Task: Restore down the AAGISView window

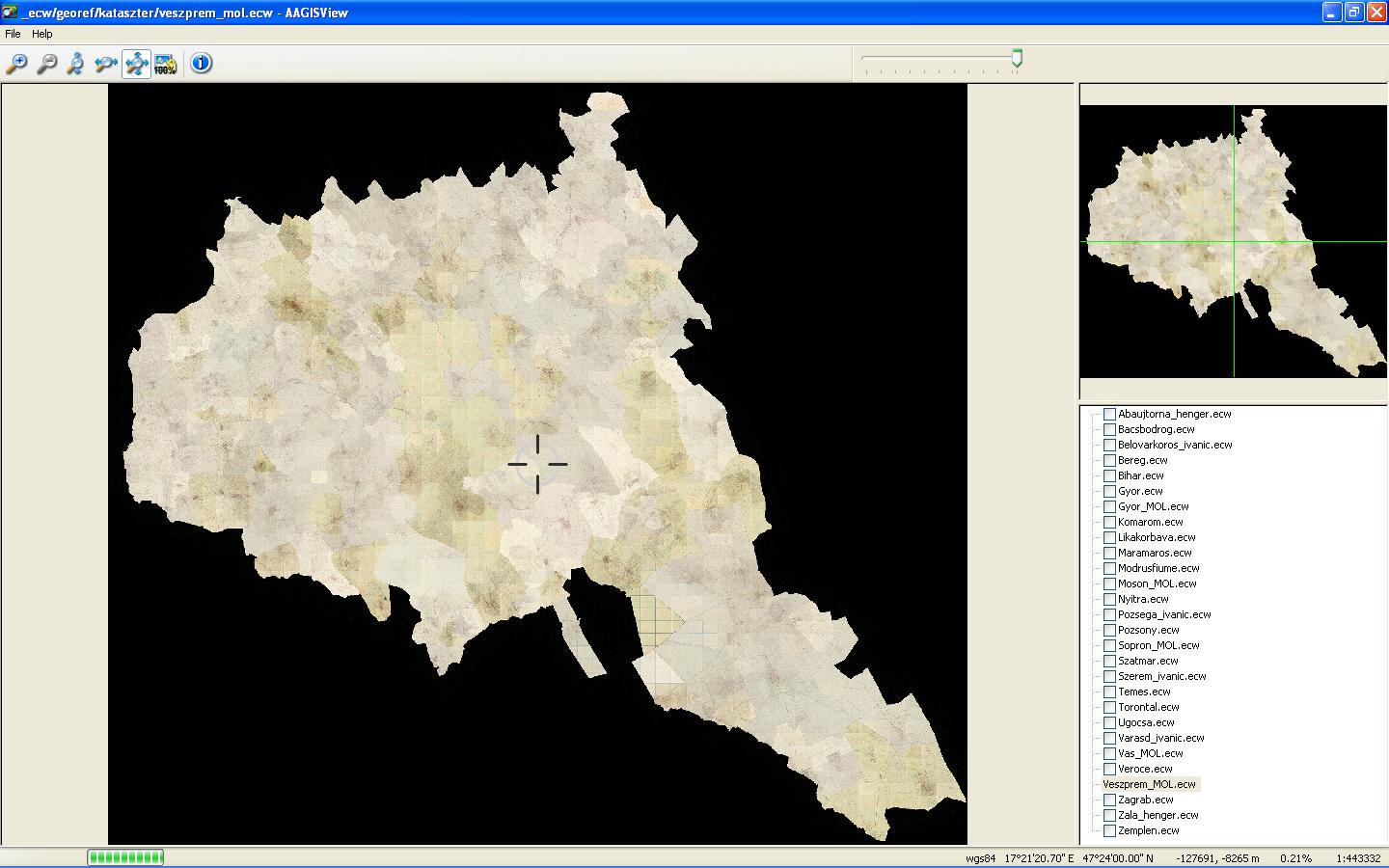Action: tap(1354, 12)
